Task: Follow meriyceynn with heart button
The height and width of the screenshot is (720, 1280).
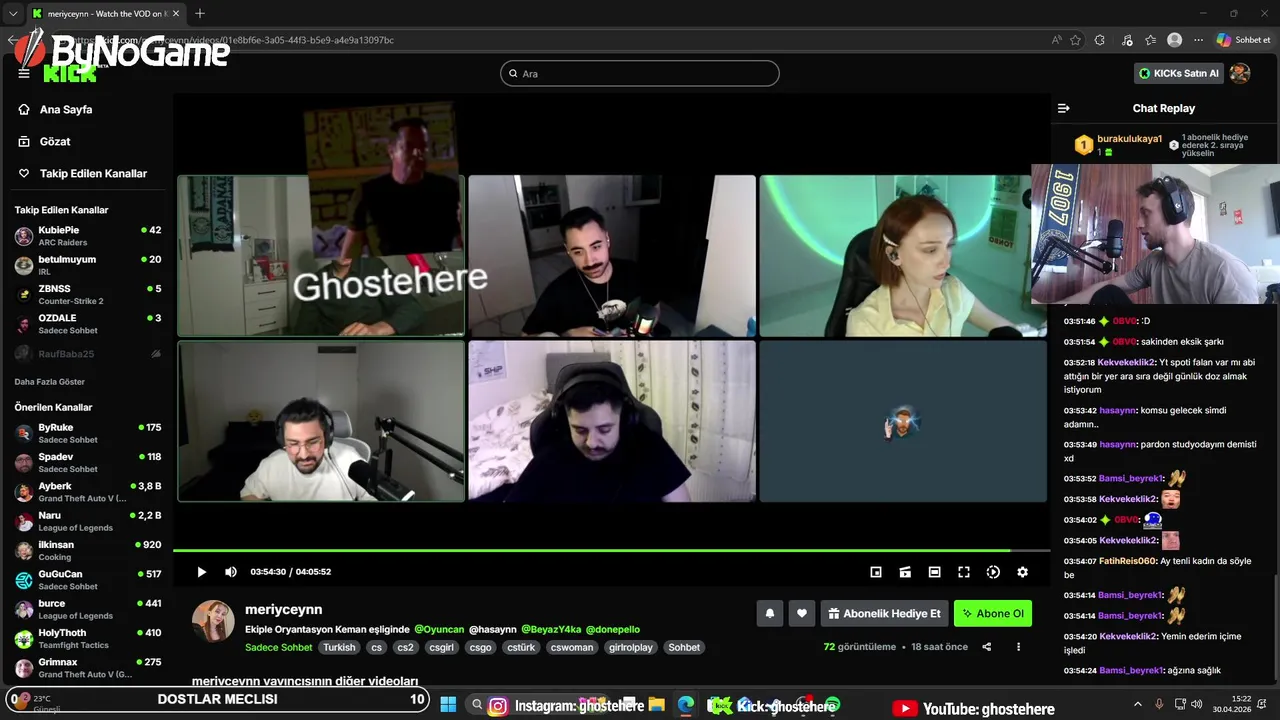Action: 801,614
